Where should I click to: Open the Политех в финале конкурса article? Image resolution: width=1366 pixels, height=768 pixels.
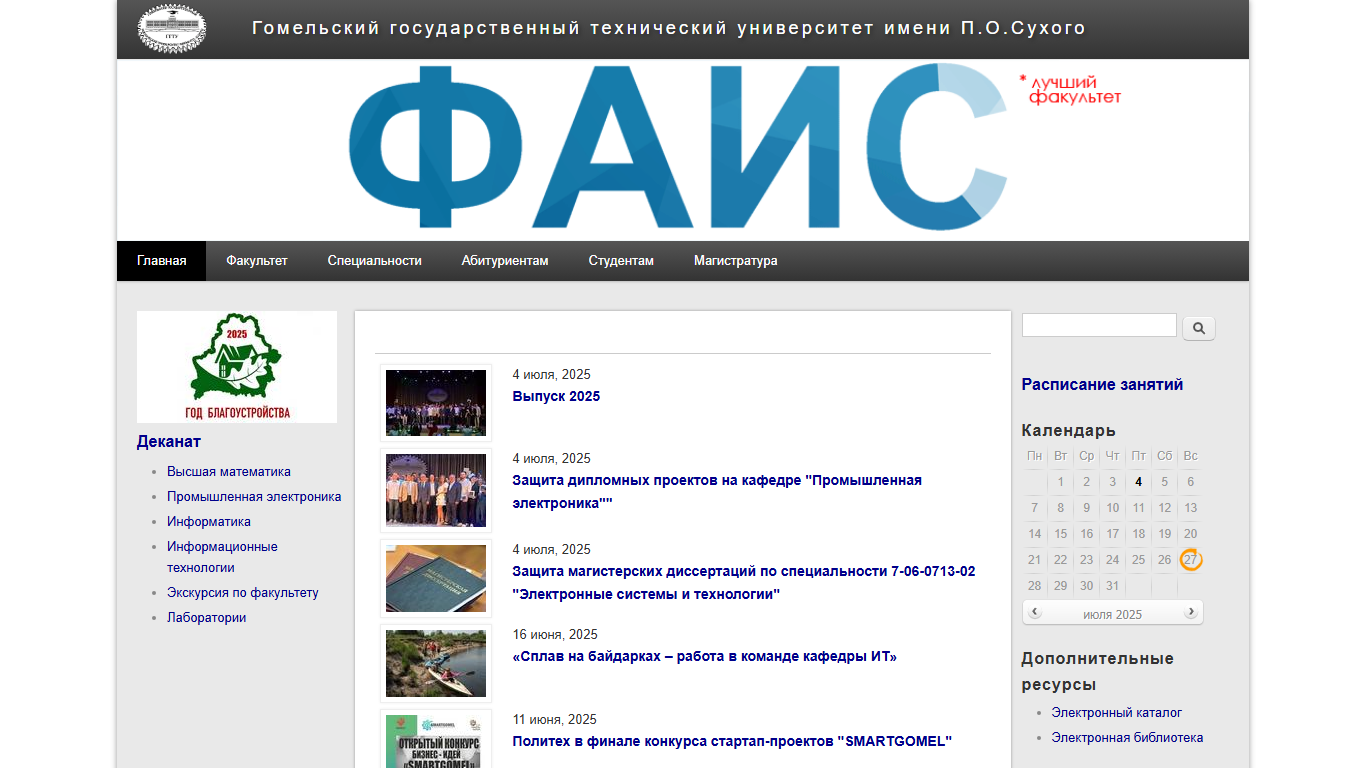point(732,741)
